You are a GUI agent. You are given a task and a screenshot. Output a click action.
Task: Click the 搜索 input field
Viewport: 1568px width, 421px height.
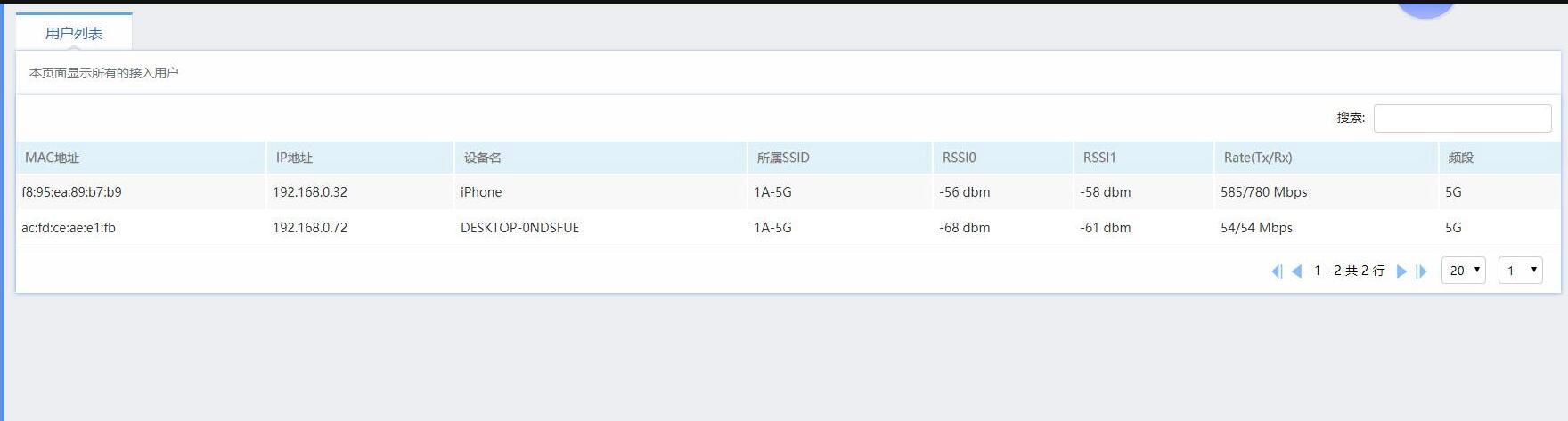coord(1462,117)
